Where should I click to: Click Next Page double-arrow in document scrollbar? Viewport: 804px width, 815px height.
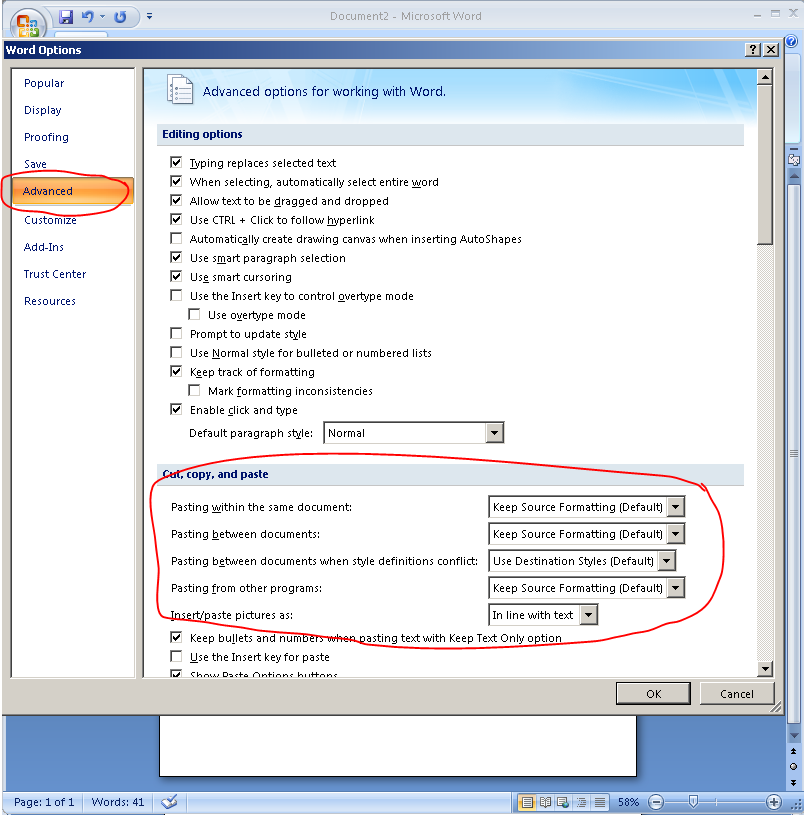(x=793, y=782)
